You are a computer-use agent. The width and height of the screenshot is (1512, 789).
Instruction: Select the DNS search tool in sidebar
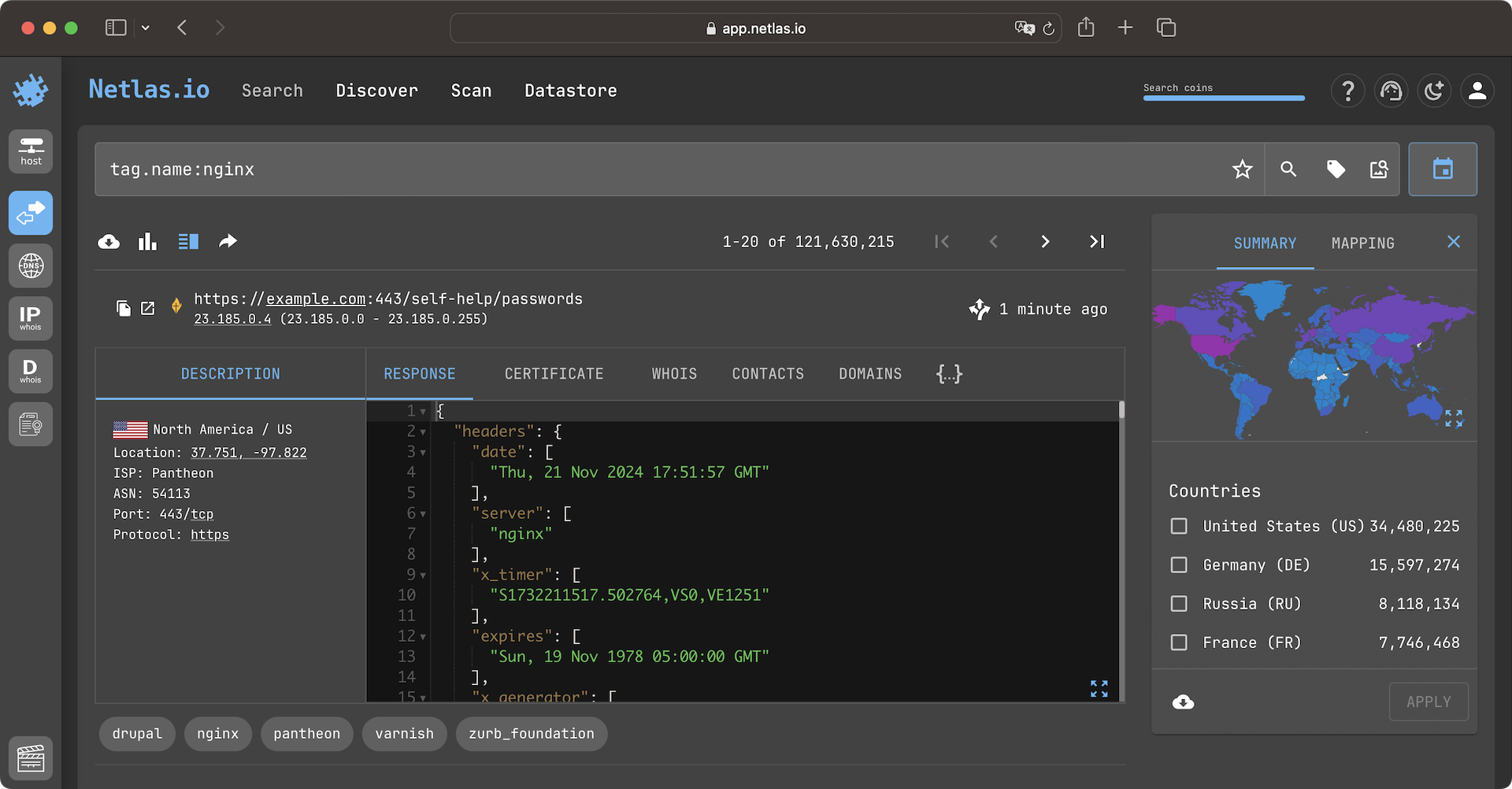30,265
